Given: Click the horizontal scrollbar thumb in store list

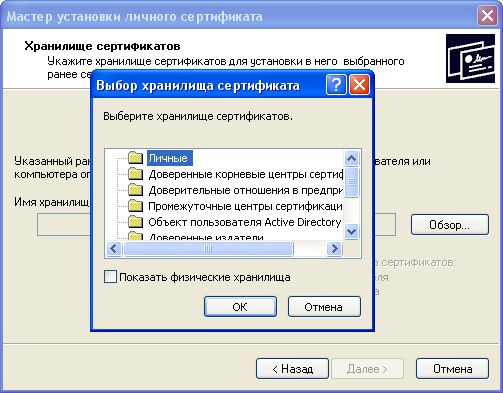Looking at the screenshot, I should click(208, 248).
